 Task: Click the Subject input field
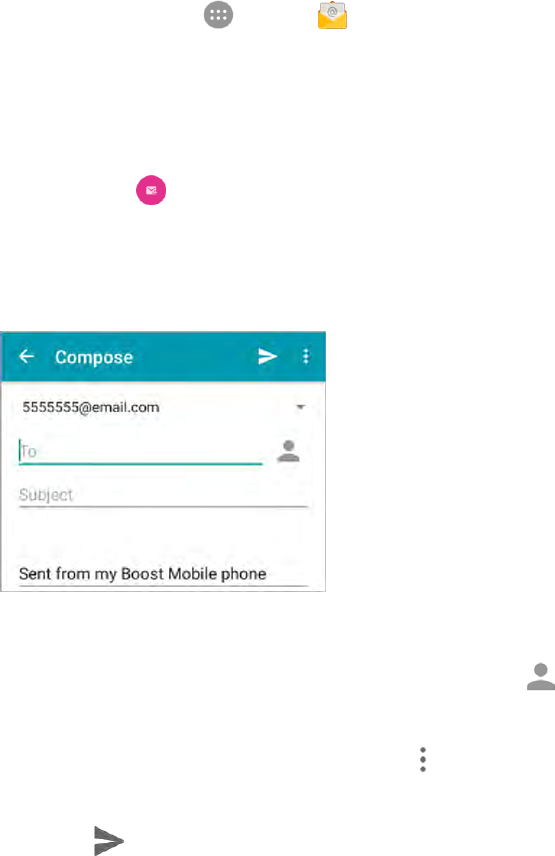tap(163, 495)
